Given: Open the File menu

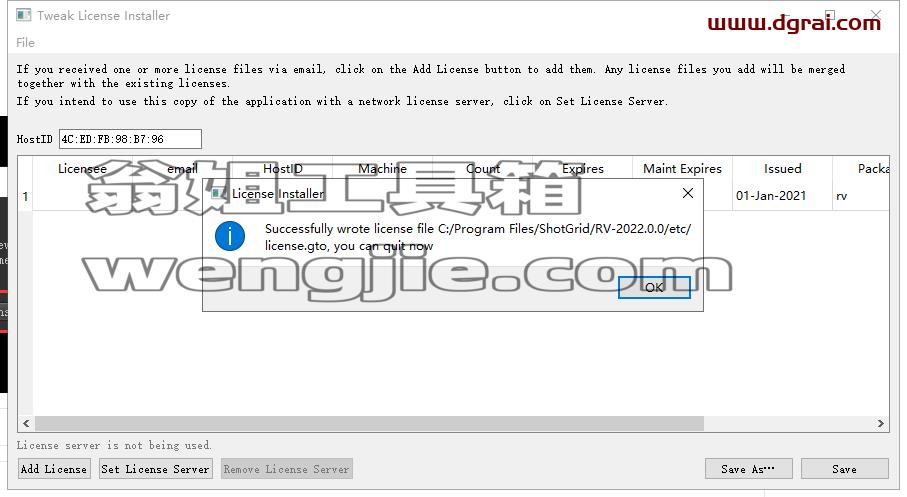Looking at the screenshot, I should [25, 42].
